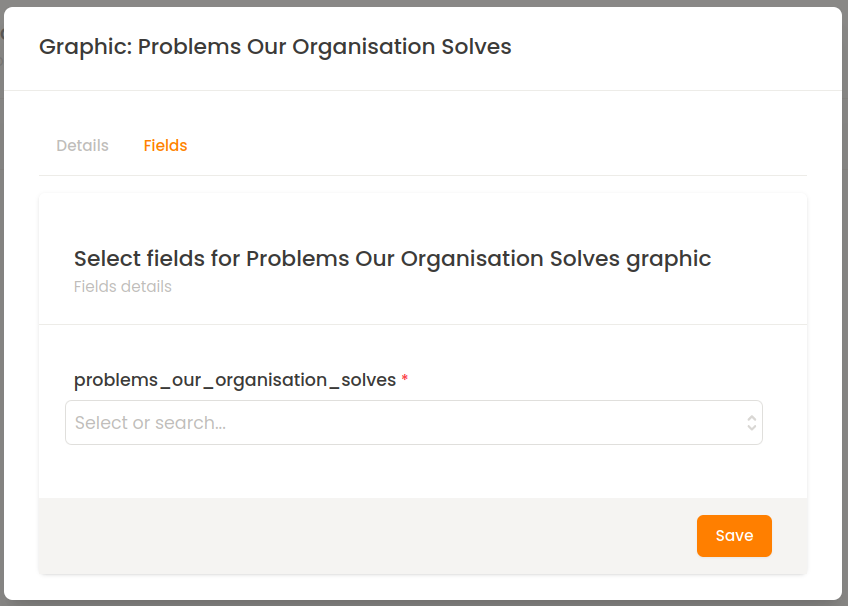Expand the problems_our_organisation_solves field selector
Viewport: 848px width, 606px height.
click(414, 422)
